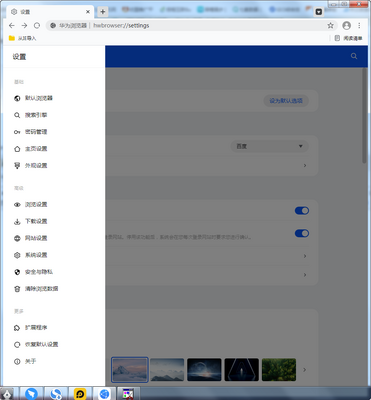Open the yellow P app on the taskbar

pyautogui.click(x=80, y=394)
